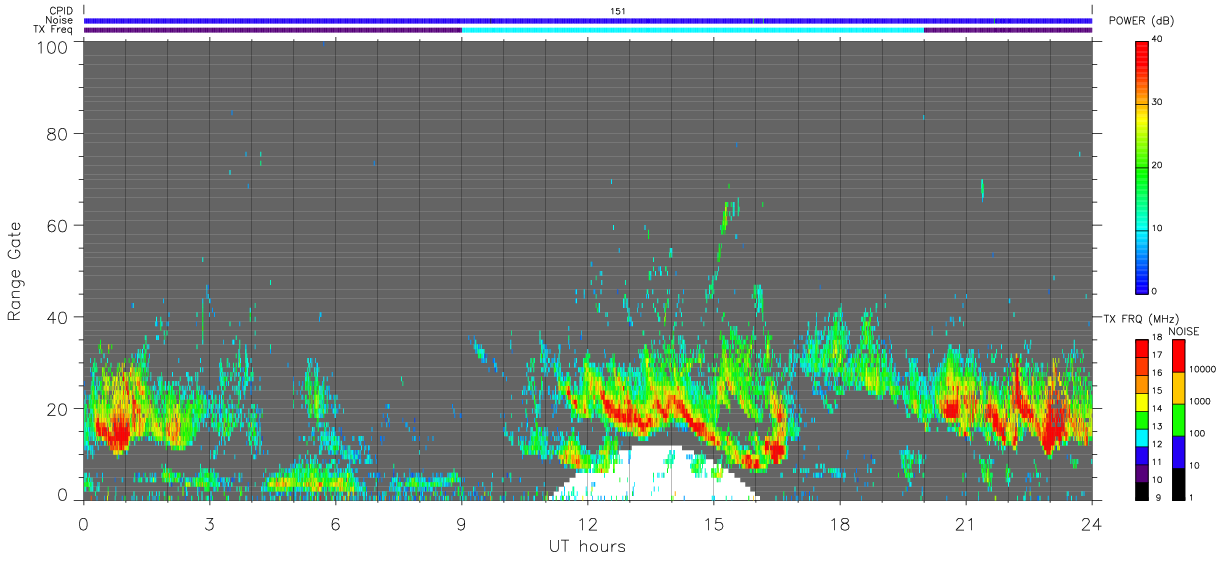Click the green middle of the POWER colorbar
Screen dimensions: 1228x567
[x=1142, y=170]
